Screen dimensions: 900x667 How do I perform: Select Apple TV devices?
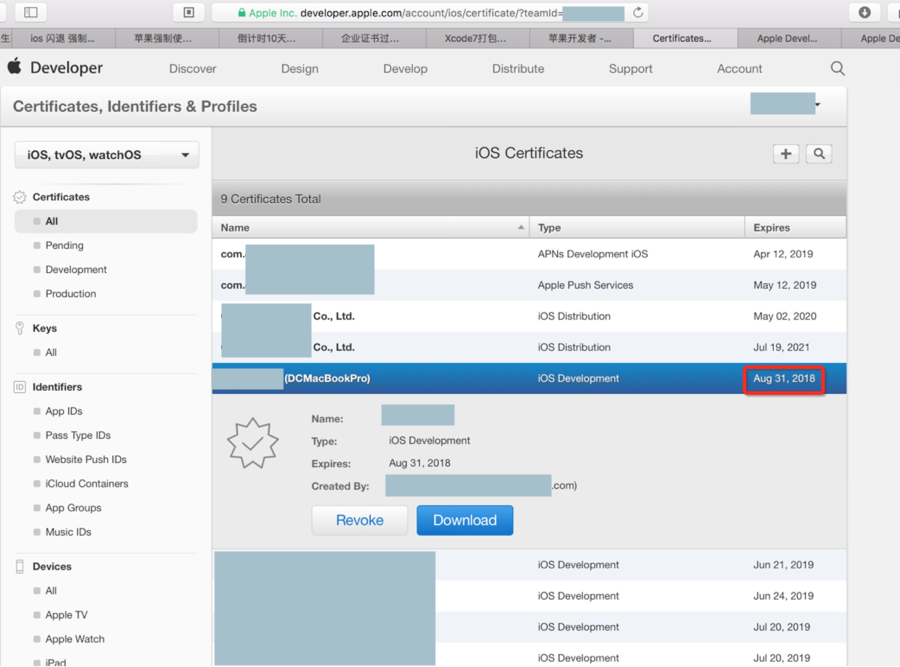(66, 615)
